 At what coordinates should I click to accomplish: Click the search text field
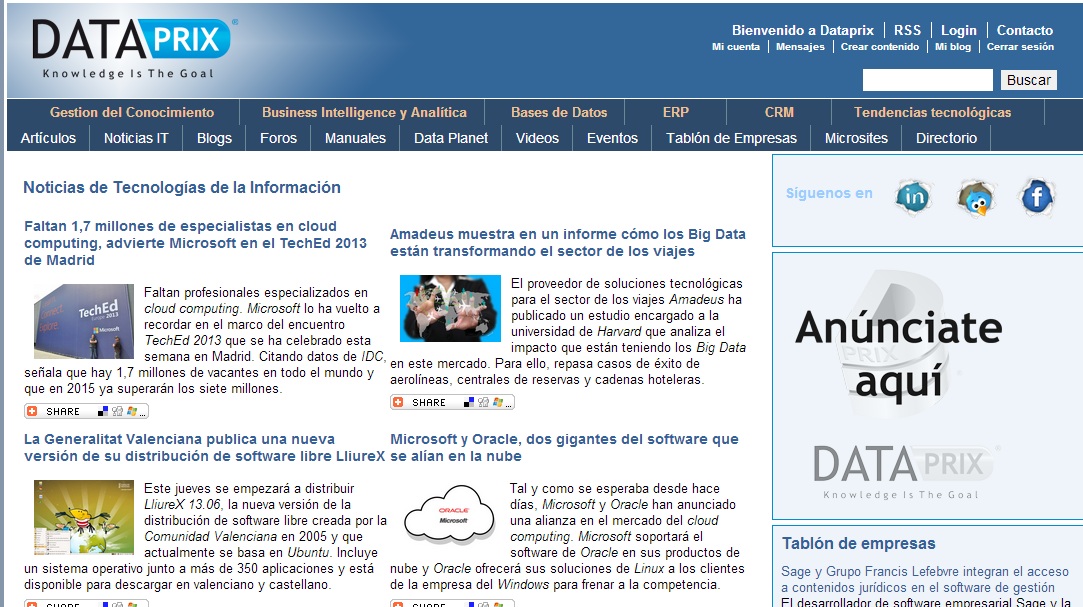click(x=927, y=80)
